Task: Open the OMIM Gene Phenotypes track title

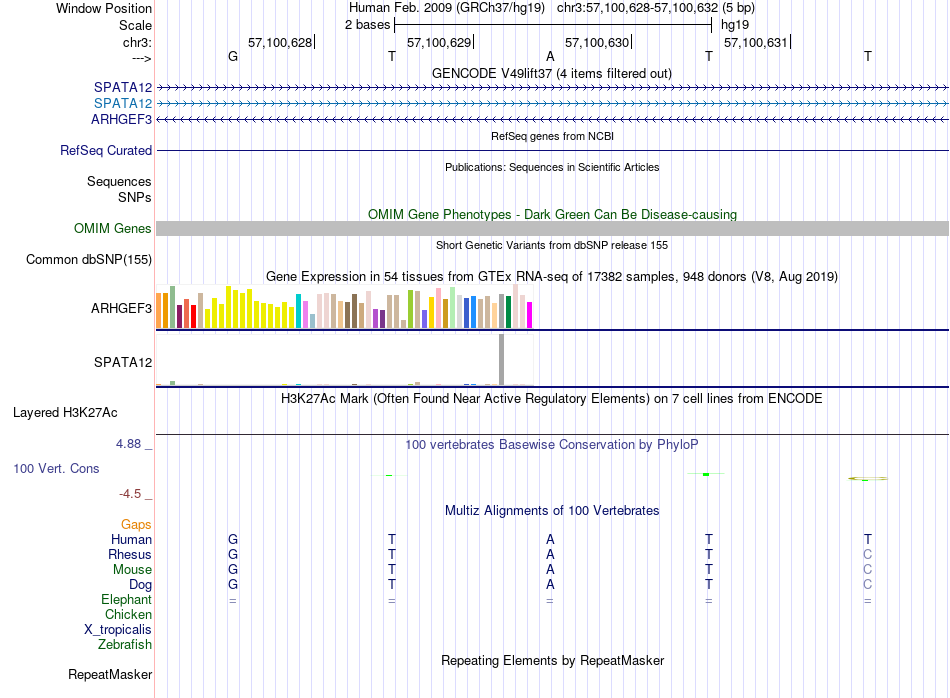Action: [x=553, y=214]
